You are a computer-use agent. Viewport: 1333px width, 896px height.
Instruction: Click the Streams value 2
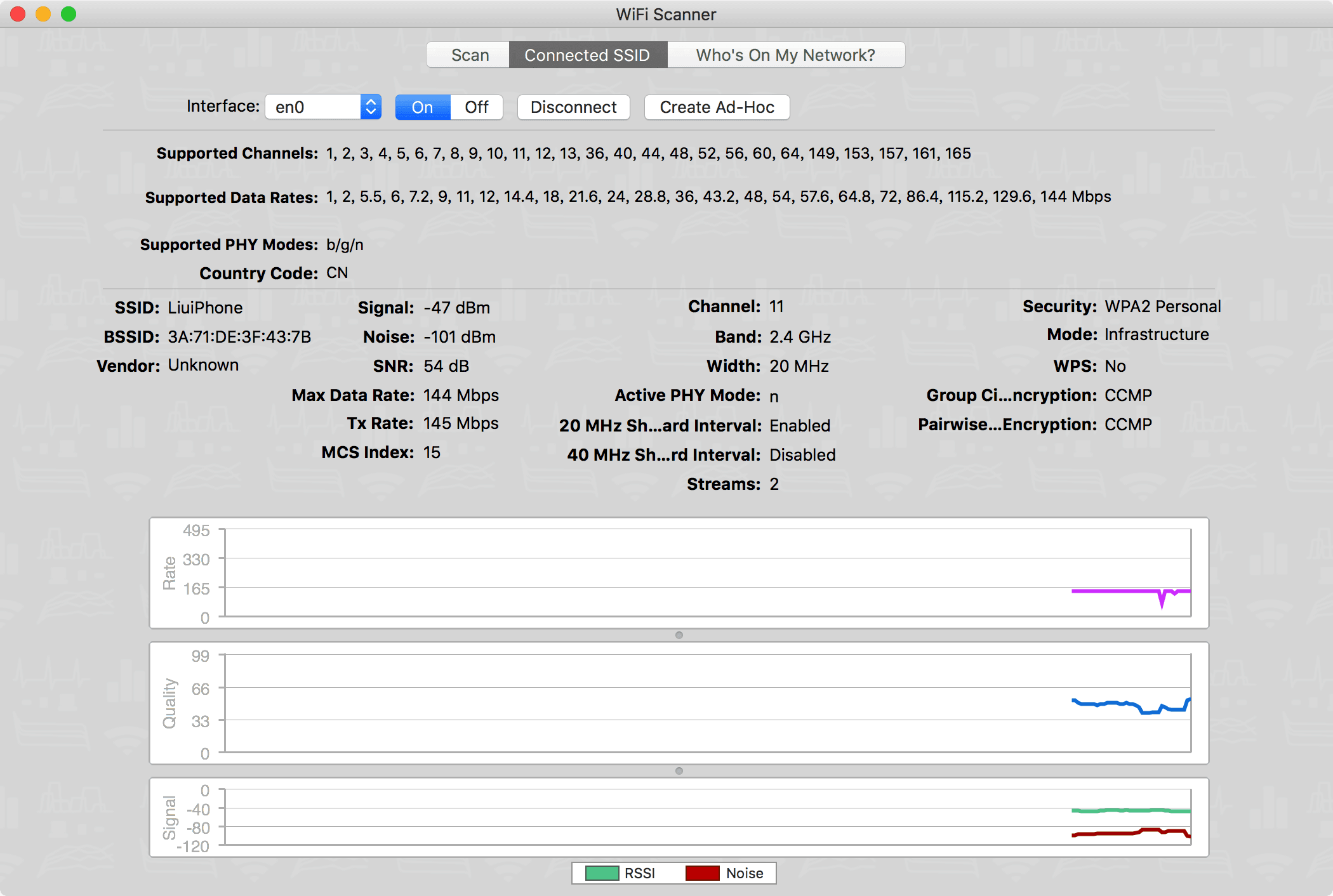(774, 484)
